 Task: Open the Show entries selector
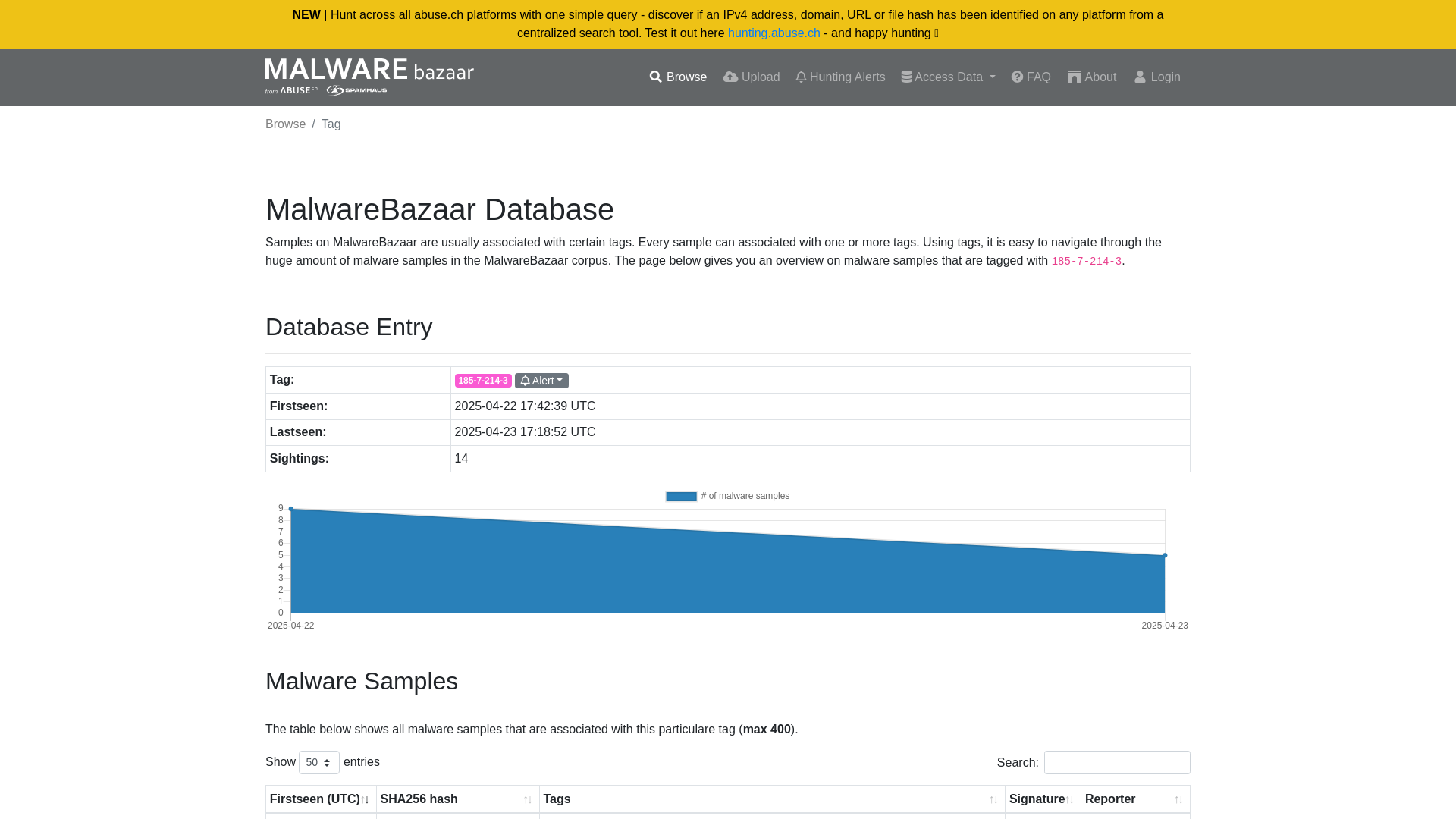(x=319, y=762)
